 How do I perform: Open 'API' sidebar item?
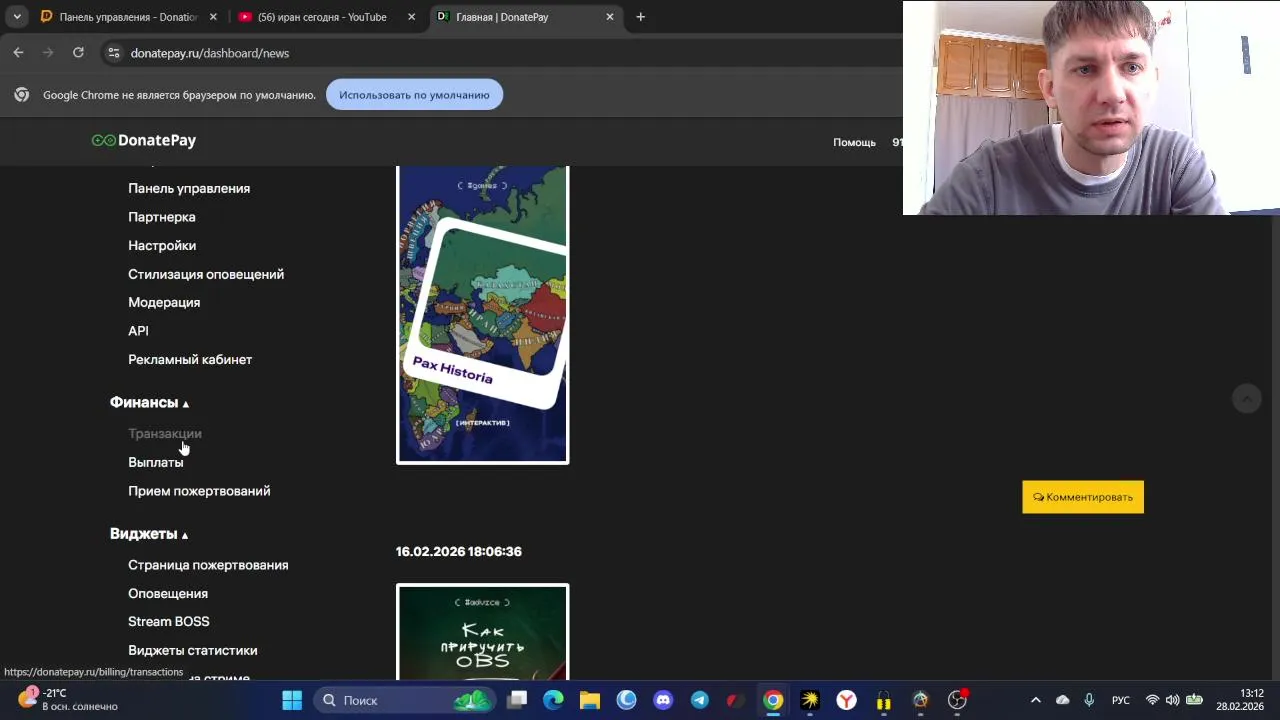tap(138, 331)
